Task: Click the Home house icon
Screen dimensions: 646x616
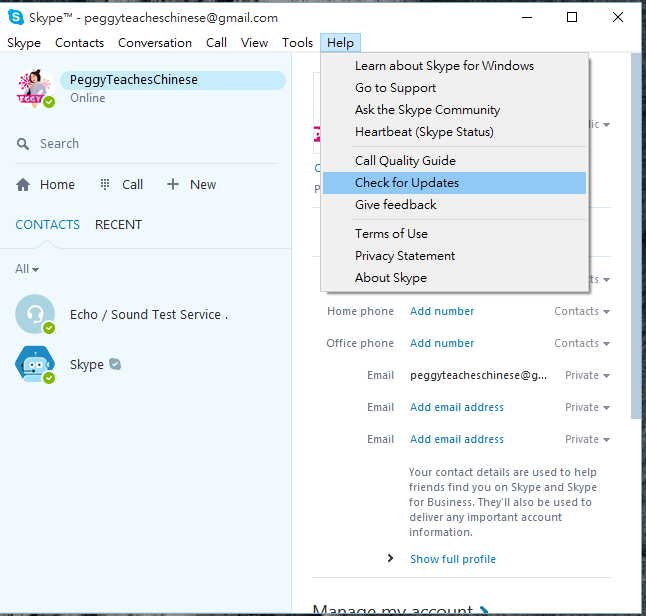Action: (23, 185)
